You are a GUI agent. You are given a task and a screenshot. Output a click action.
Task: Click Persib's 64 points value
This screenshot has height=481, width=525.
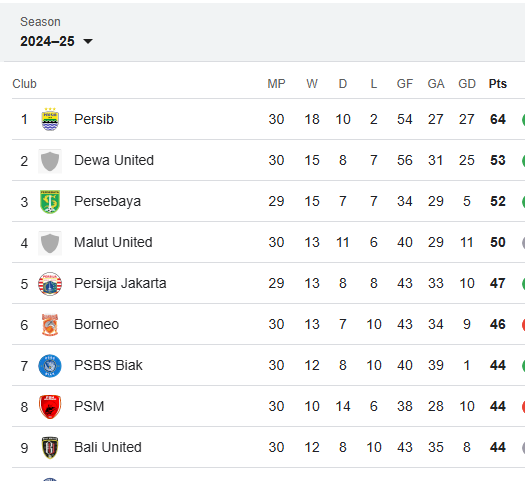[x=498, y=119]
